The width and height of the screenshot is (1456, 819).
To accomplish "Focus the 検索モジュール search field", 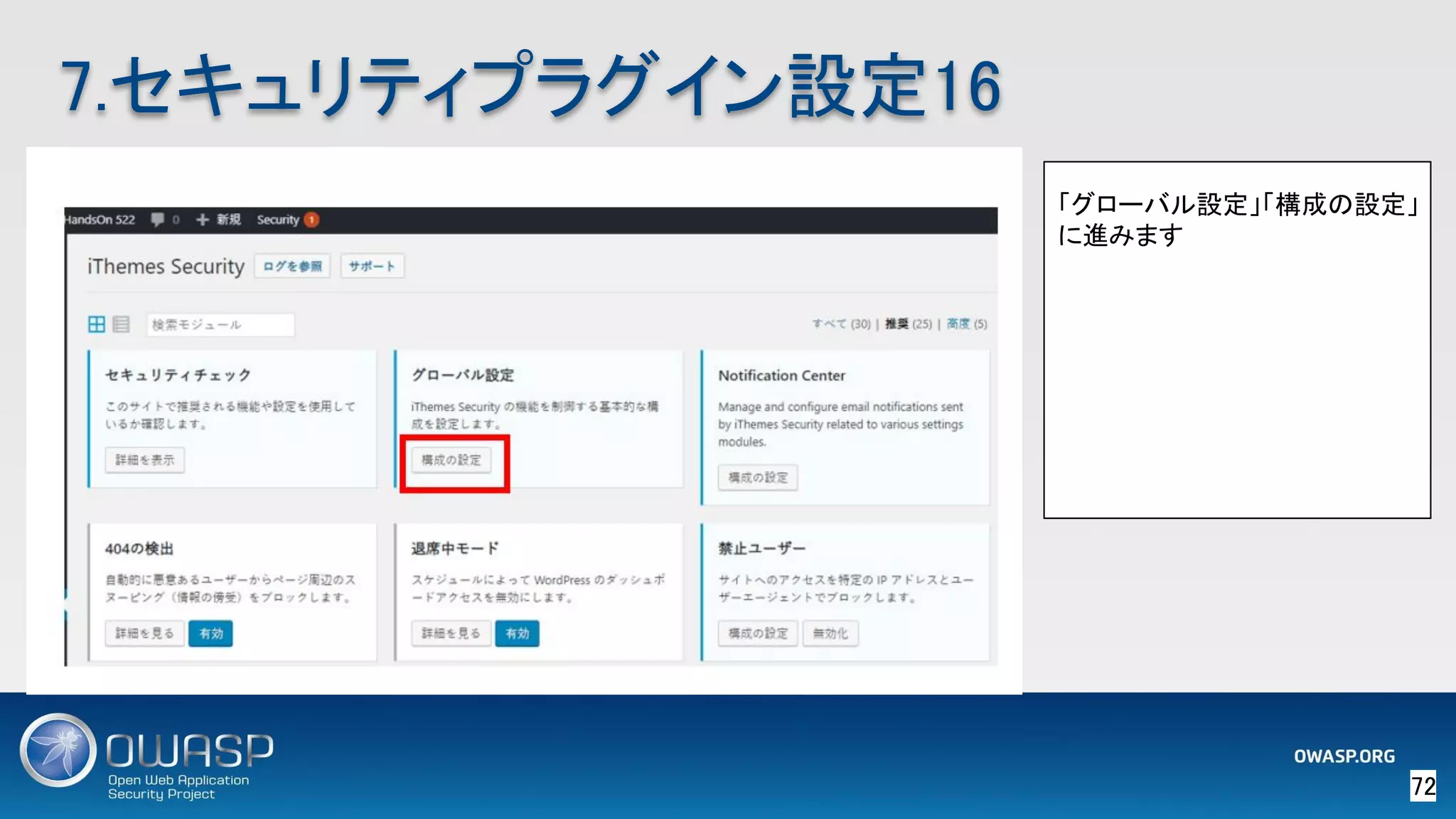I will pos(220,324).
